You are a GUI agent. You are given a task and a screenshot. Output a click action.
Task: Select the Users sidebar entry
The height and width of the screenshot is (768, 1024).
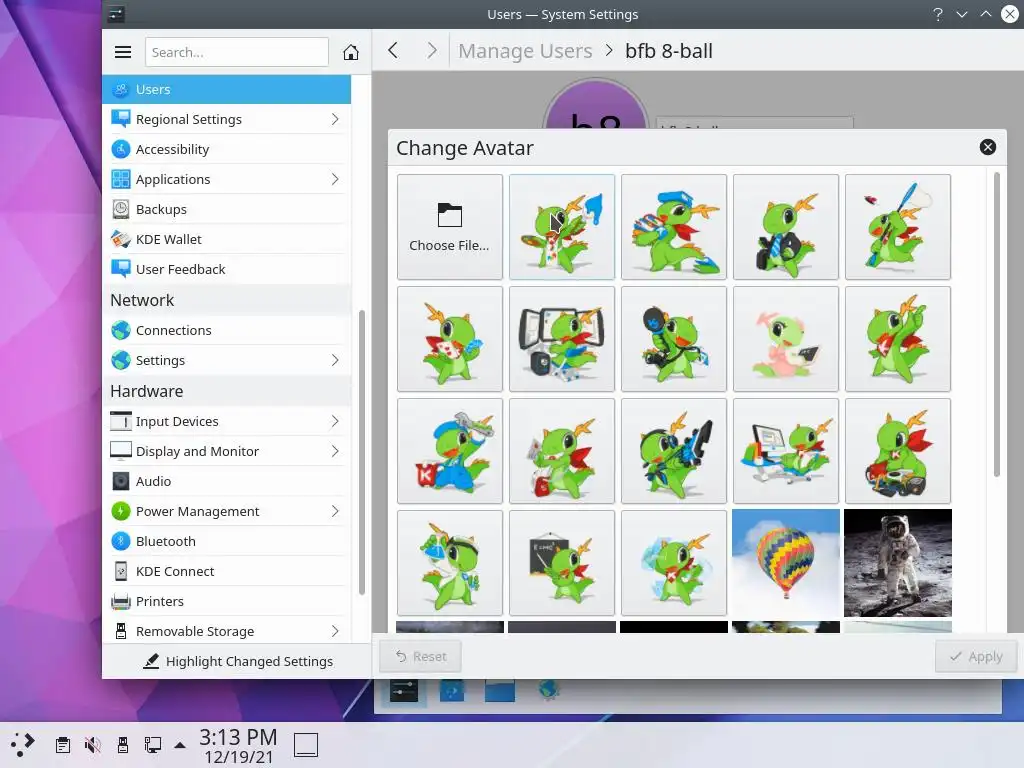[226, 89]
